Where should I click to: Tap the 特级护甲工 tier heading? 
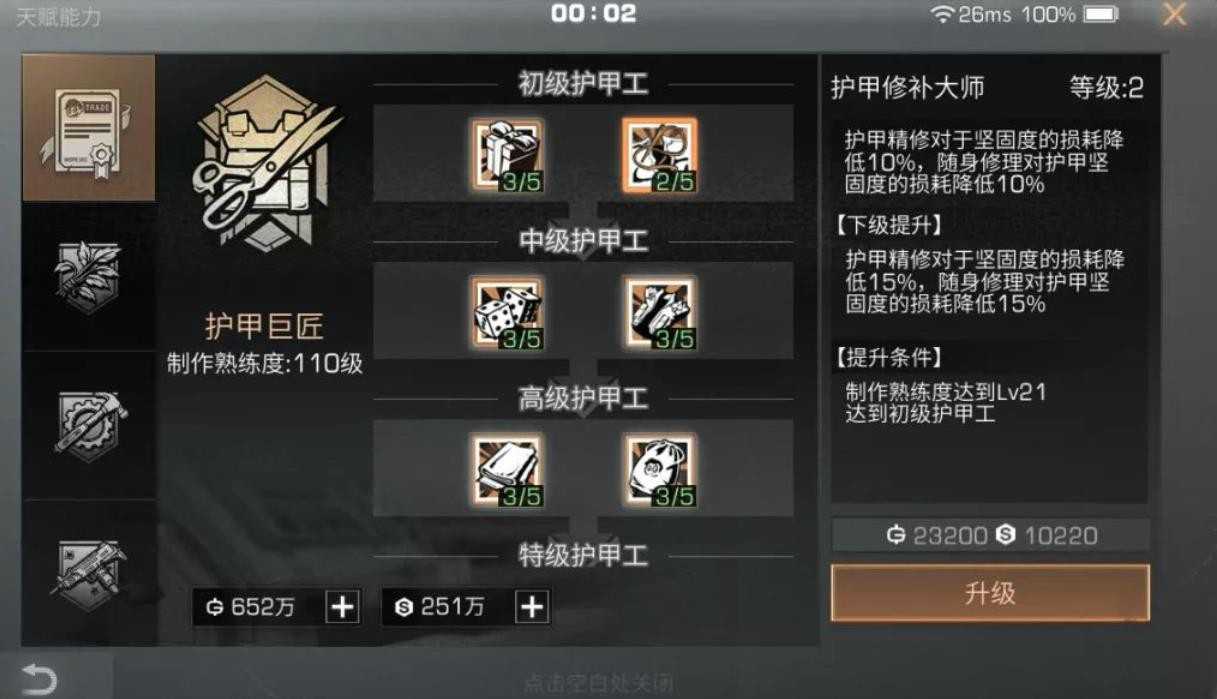click(583, 556)
